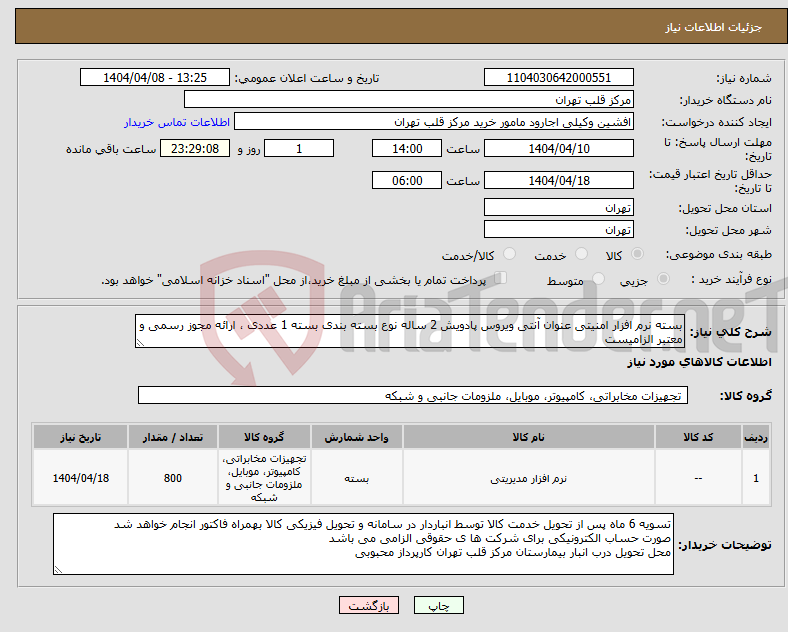Click the واحد شمارش column header
788x632 pixels.
tap(356, 437)
